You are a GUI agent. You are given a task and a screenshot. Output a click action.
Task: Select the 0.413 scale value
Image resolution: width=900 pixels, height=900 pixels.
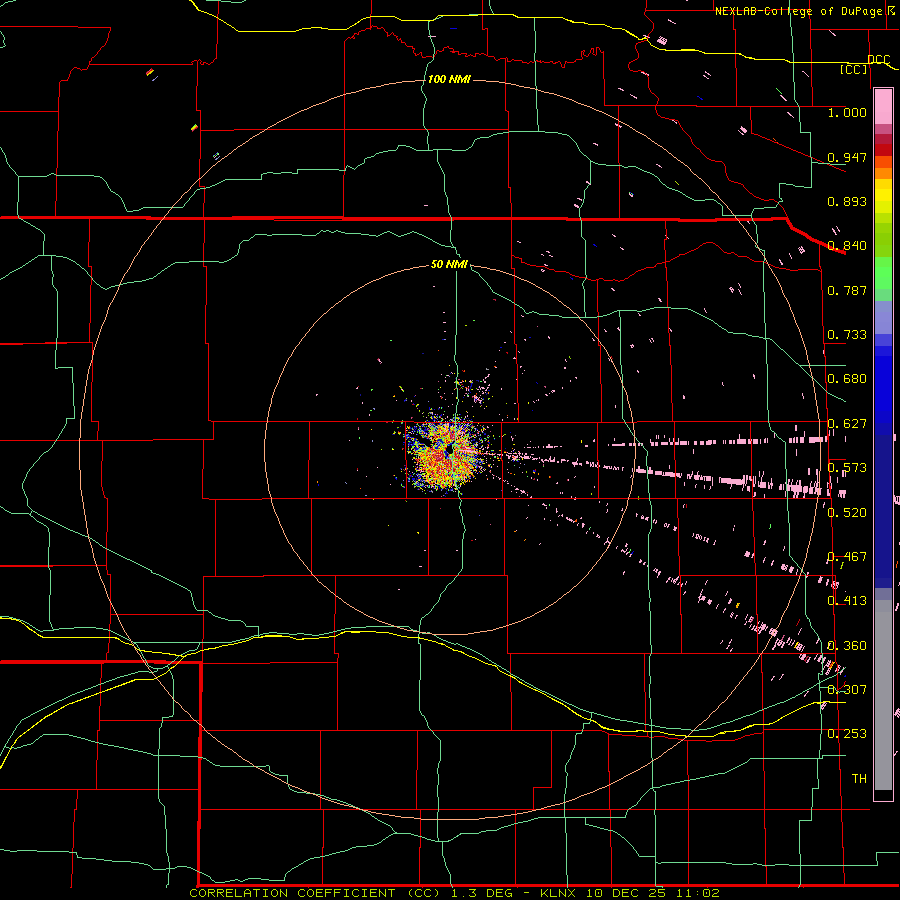(847, 601)
